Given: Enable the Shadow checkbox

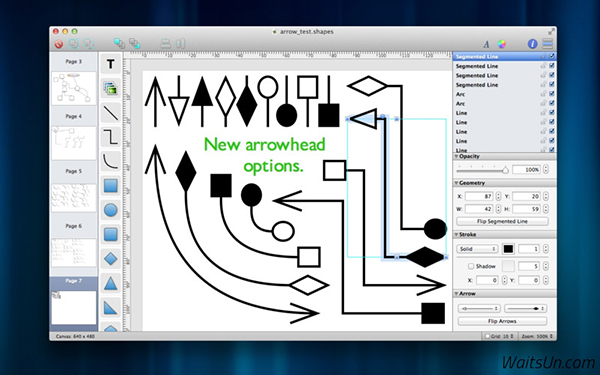Looking at the screenshot, I should coord(471,266).
